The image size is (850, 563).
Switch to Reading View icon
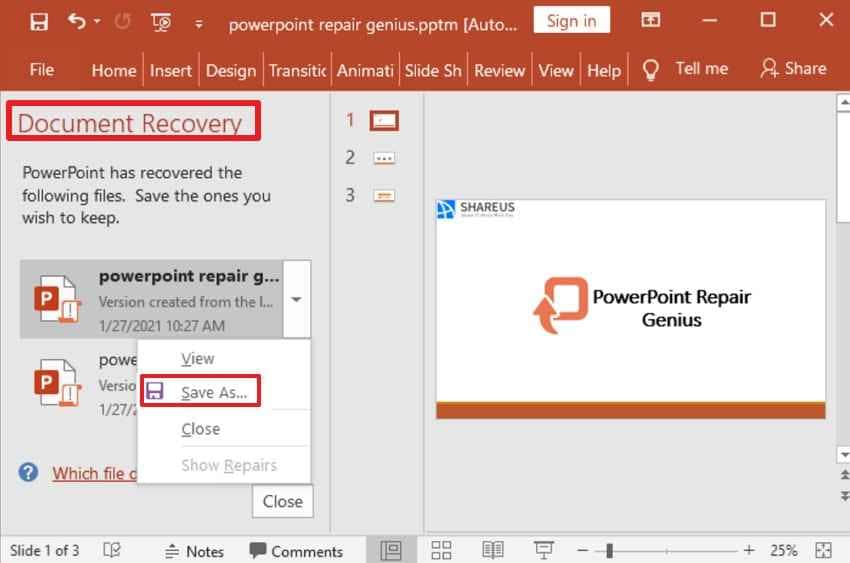pyautogui.click(x=493, y=550)
